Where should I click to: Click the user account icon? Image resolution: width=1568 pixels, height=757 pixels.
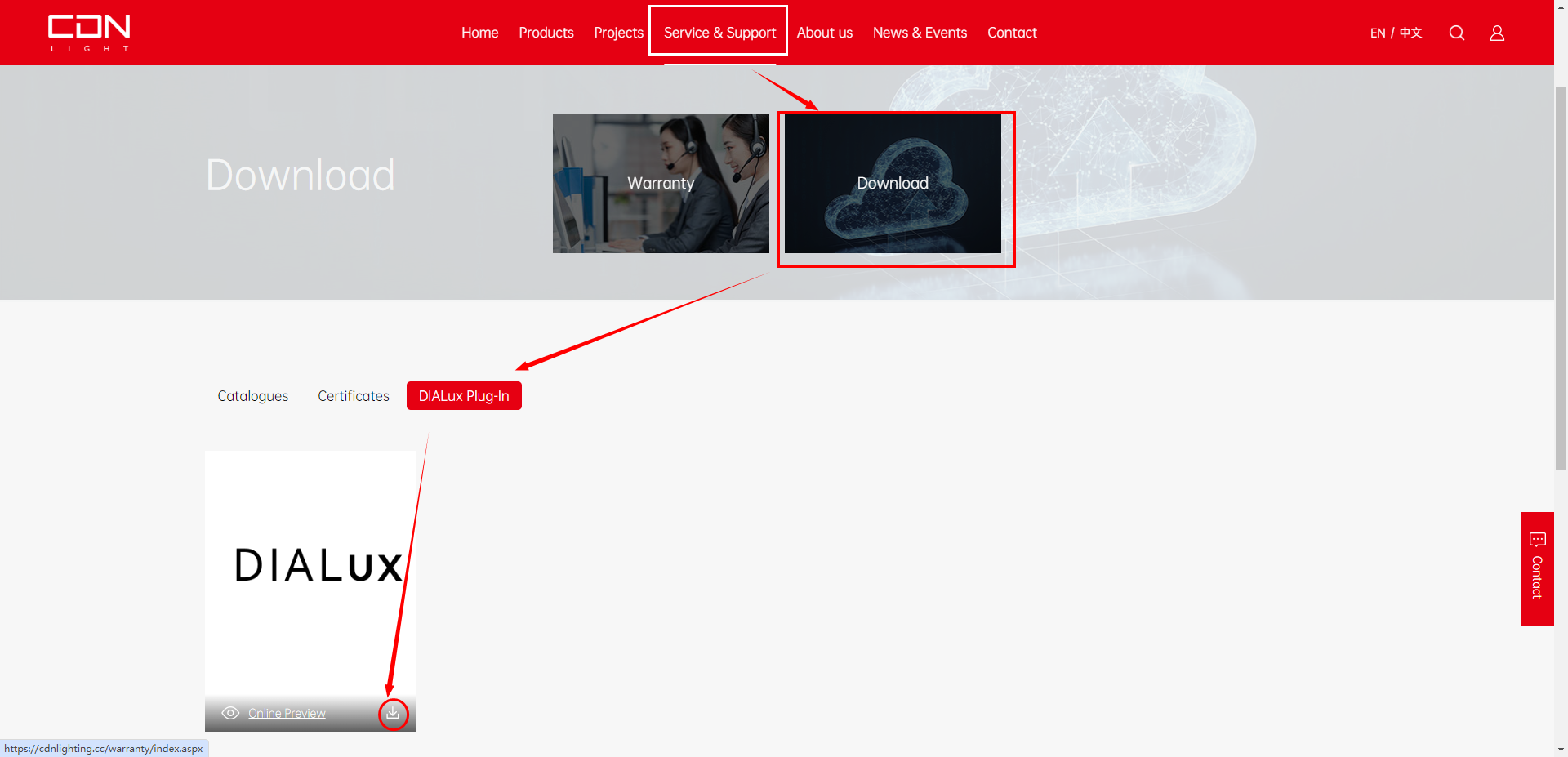(1496, 33)
